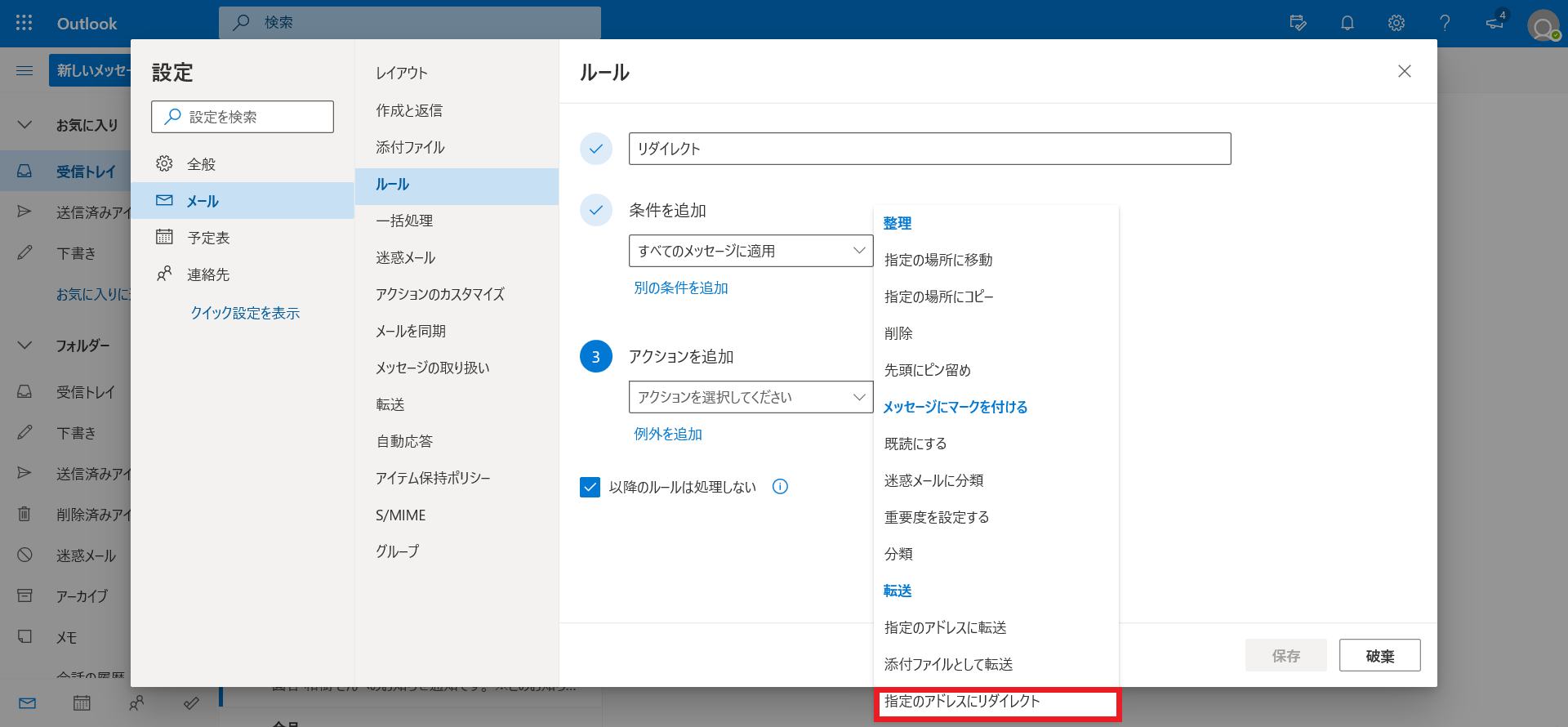Open the settings gear in header

click(1396, 23)
